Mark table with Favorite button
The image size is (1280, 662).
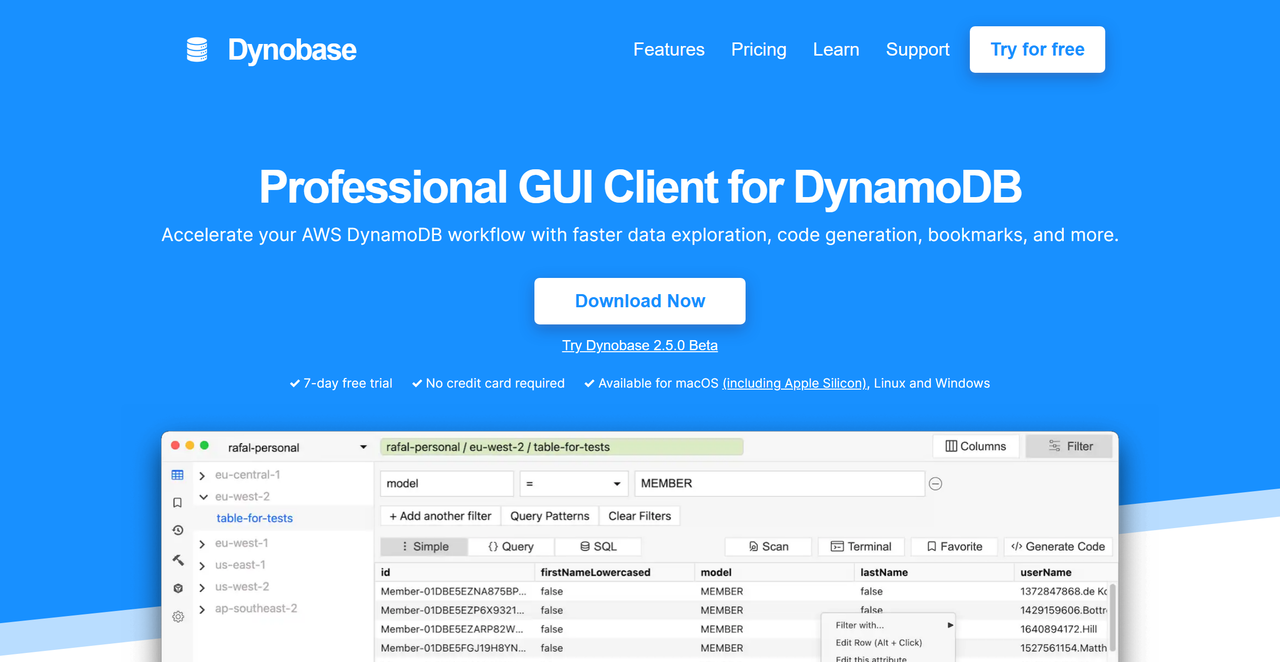click(x=954, y=547)
